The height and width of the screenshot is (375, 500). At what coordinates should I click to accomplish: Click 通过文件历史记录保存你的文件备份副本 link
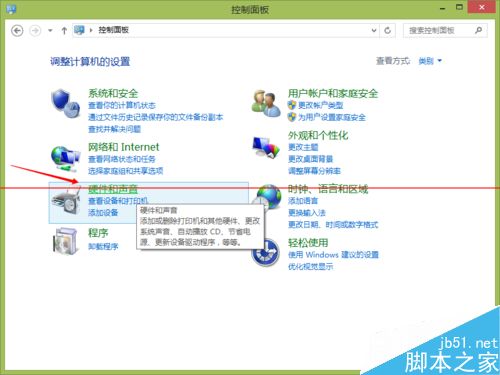tap(156, 117)
